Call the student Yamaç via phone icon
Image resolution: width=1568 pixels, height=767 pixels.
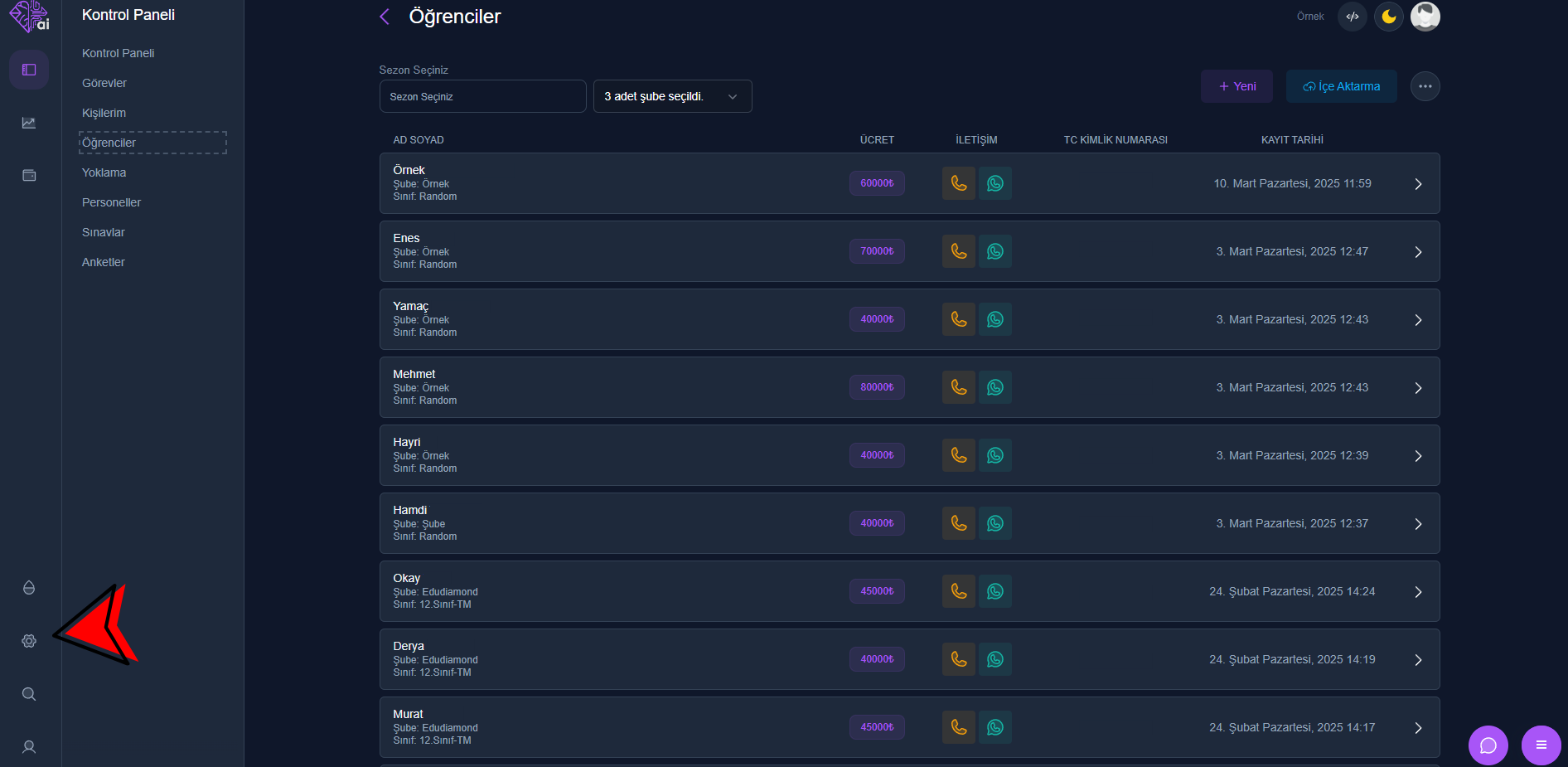[959, 319]
